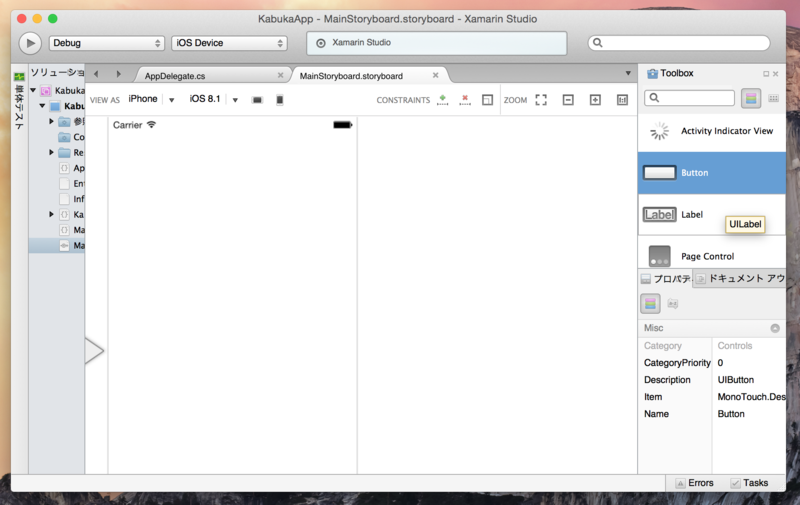800x505 pixels.
Task: Switch designer to portrait orientation
Action: (280, 100)
